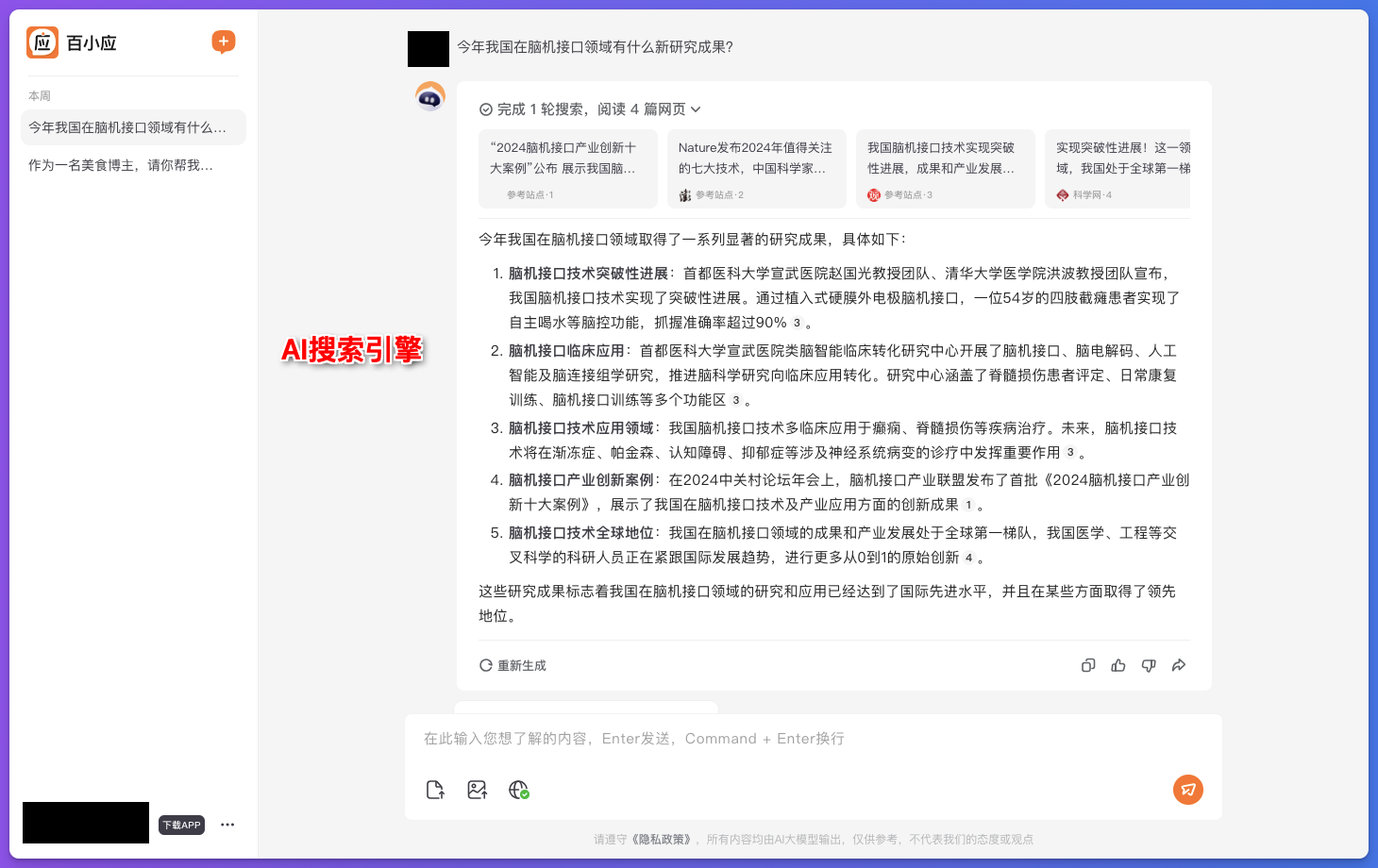Click the heading 脑机接口产业创新案例

[x=581, y=480]
